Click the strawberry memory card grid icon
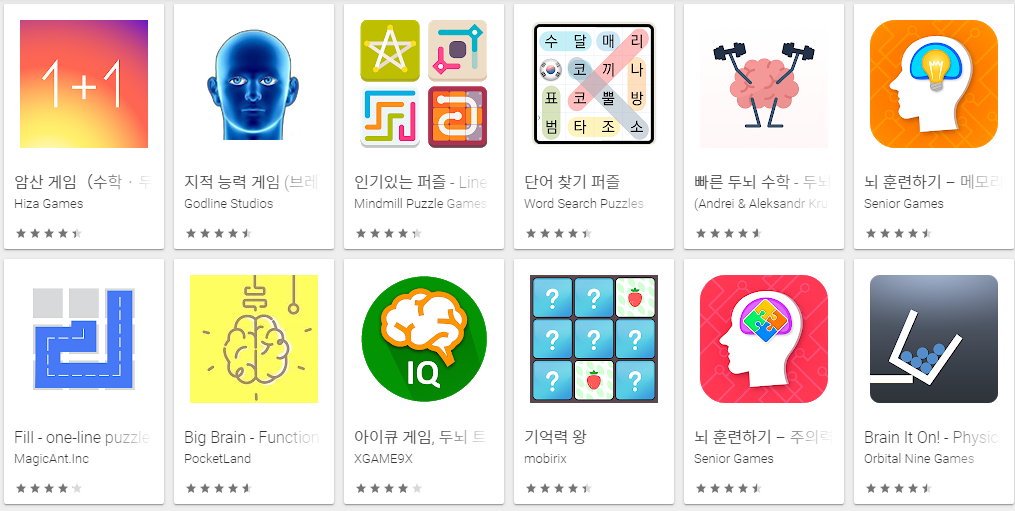Image resolution: width=1015 pixels, height=511 pixels. [x=594, y=339]
